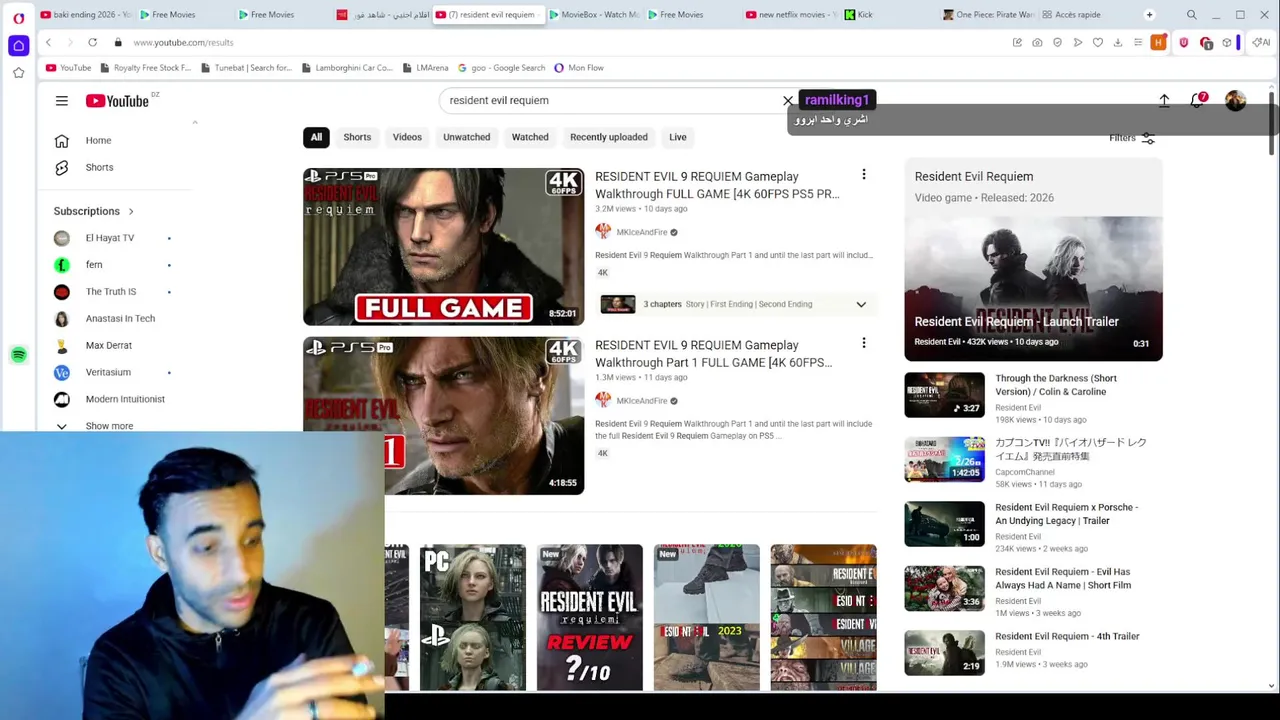Click the address bar URL
This screenshot has height=720, width=1280.
[183, 42]
